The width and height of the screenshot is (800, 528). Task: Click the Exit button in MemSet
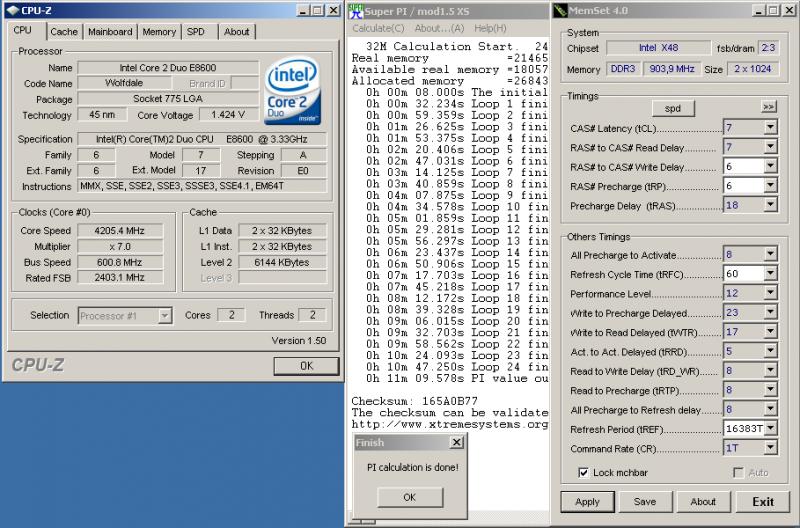pyautogui.click(x=763, y=501)
